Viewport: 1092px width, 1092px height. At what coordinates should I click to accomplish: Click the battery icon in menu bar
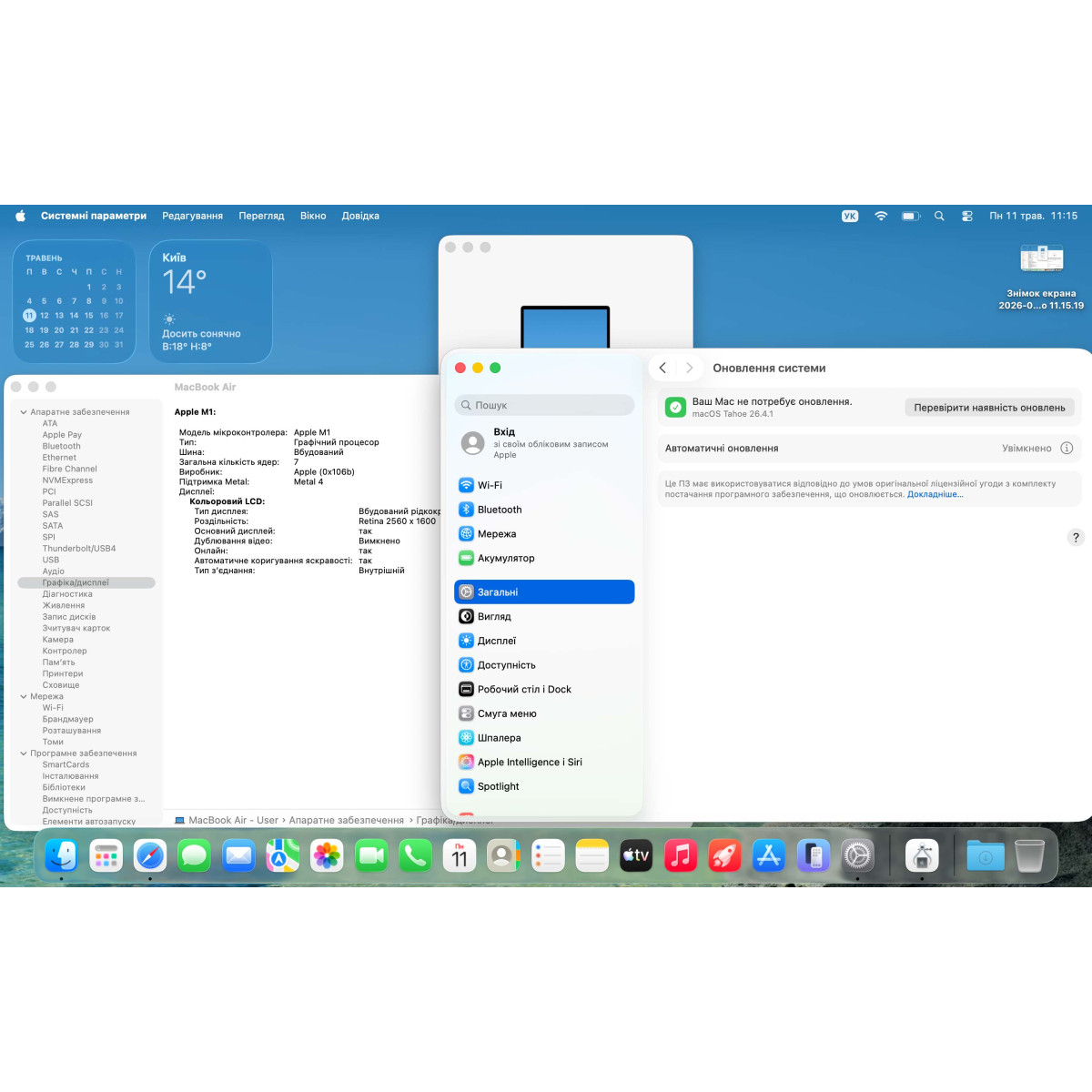[x=911, y=217]
